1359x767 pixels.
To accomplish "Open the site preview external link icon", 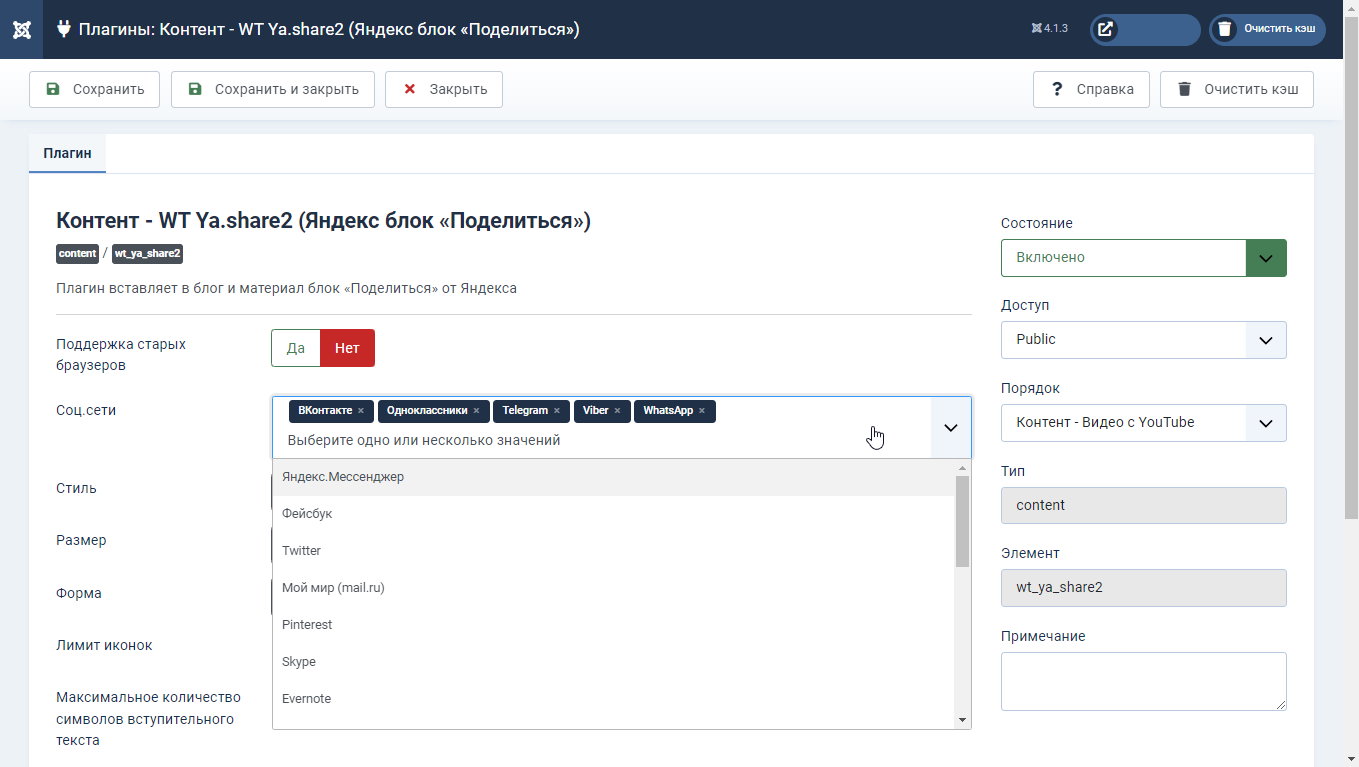I will (1105, 29).
